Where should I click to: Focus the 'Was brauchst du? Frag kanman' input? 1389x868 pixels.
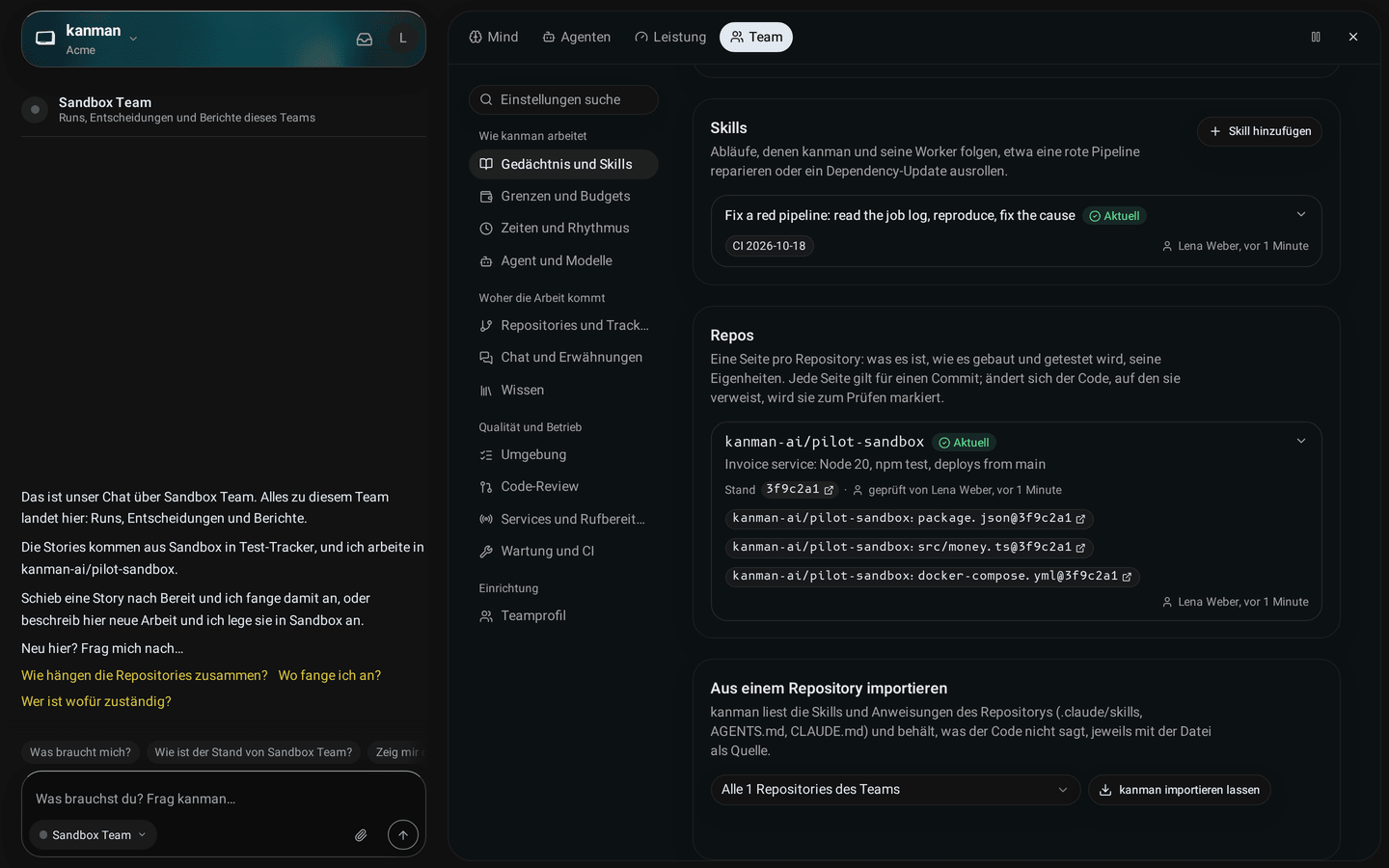[x=224, y=799]
